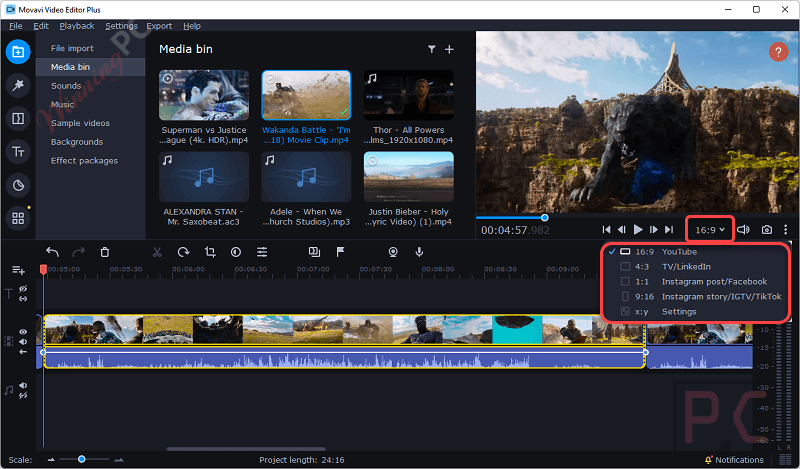Open the Transitions panel icon
The width and height of the screenshot is (800, 469).
[18, 118]
